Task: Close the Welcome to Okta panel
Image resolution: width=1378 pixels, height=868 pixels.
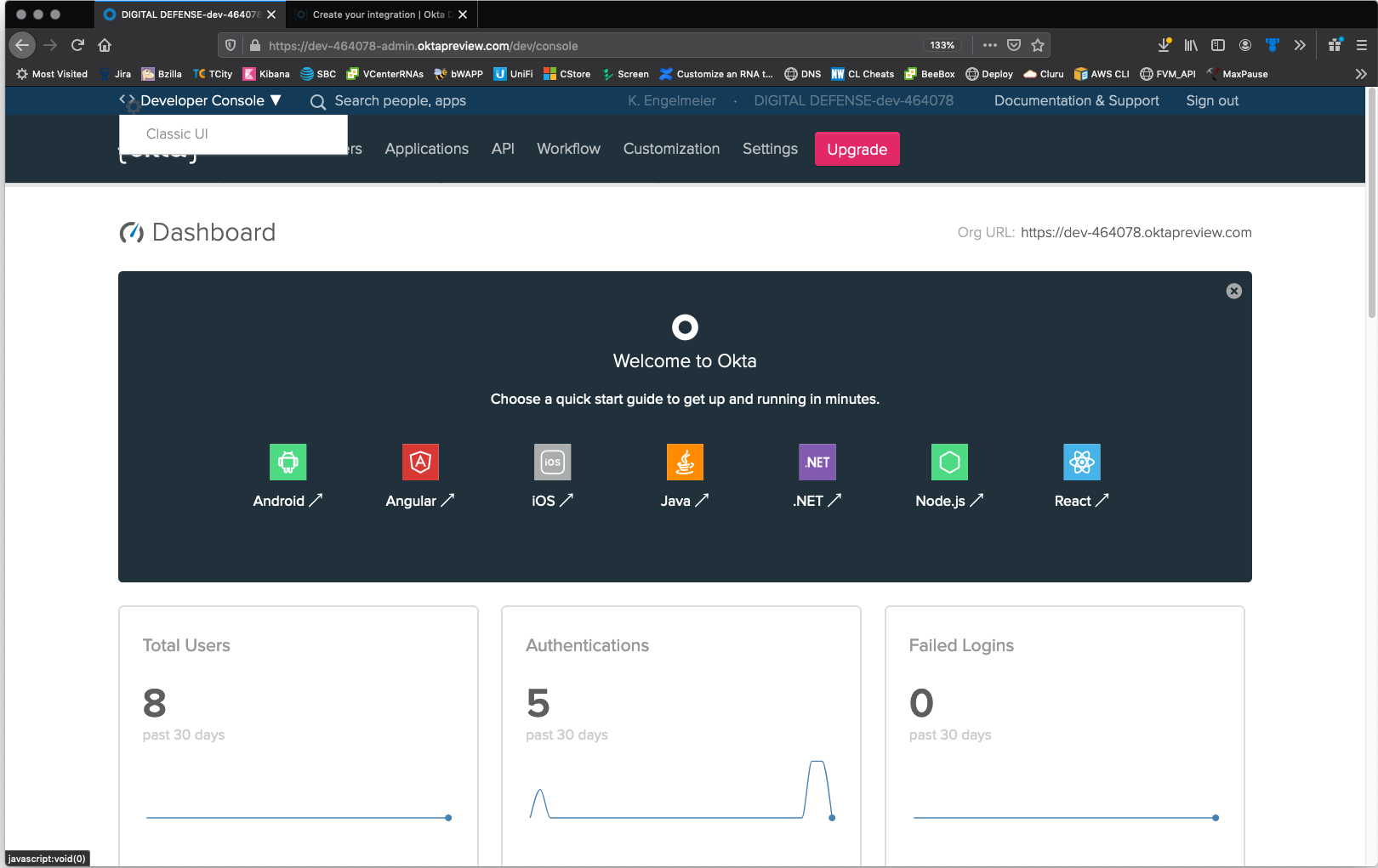Action: 1233,291
